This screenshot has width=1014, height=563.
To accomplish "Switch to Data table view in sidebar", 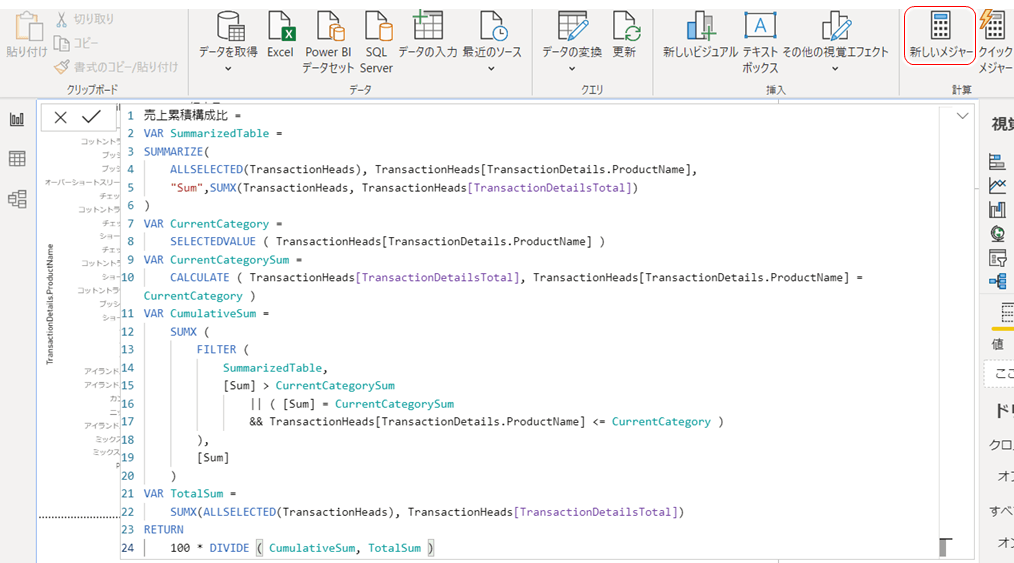I will [x=17, y=158].
